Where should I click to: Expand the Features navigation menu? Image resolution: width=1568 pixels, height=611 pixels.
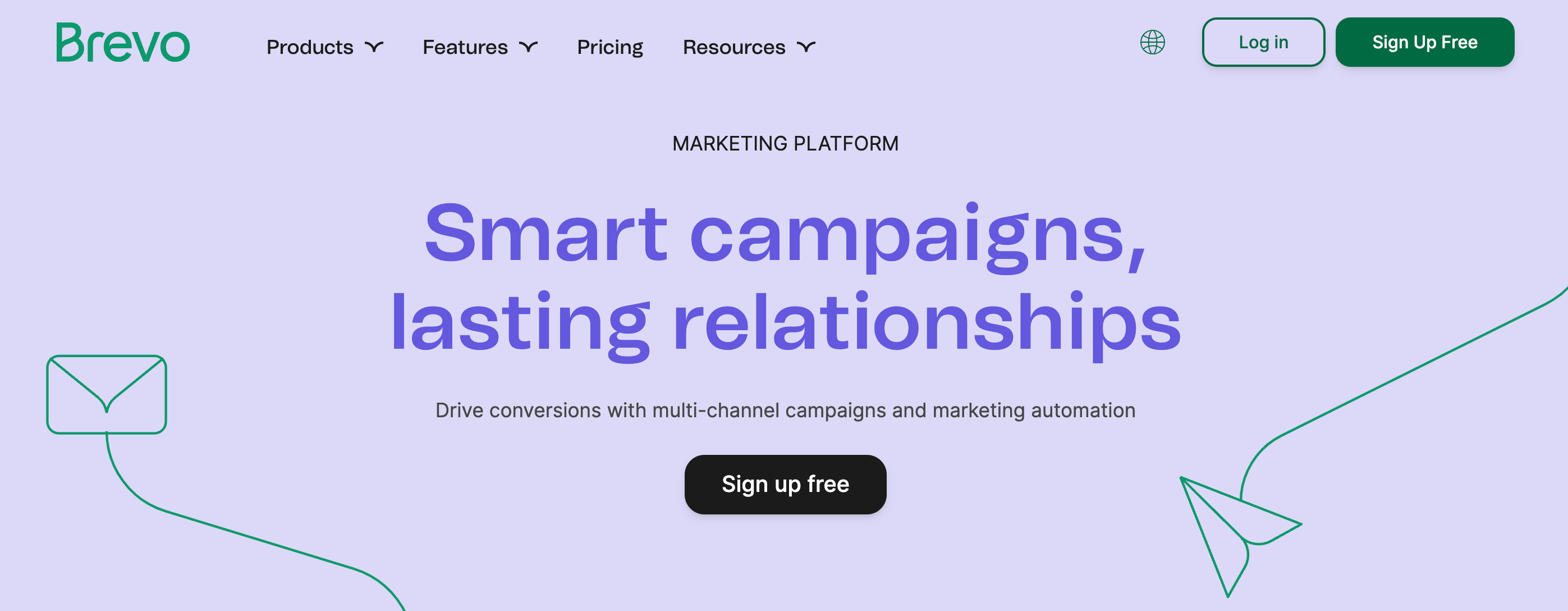[465, 46]
